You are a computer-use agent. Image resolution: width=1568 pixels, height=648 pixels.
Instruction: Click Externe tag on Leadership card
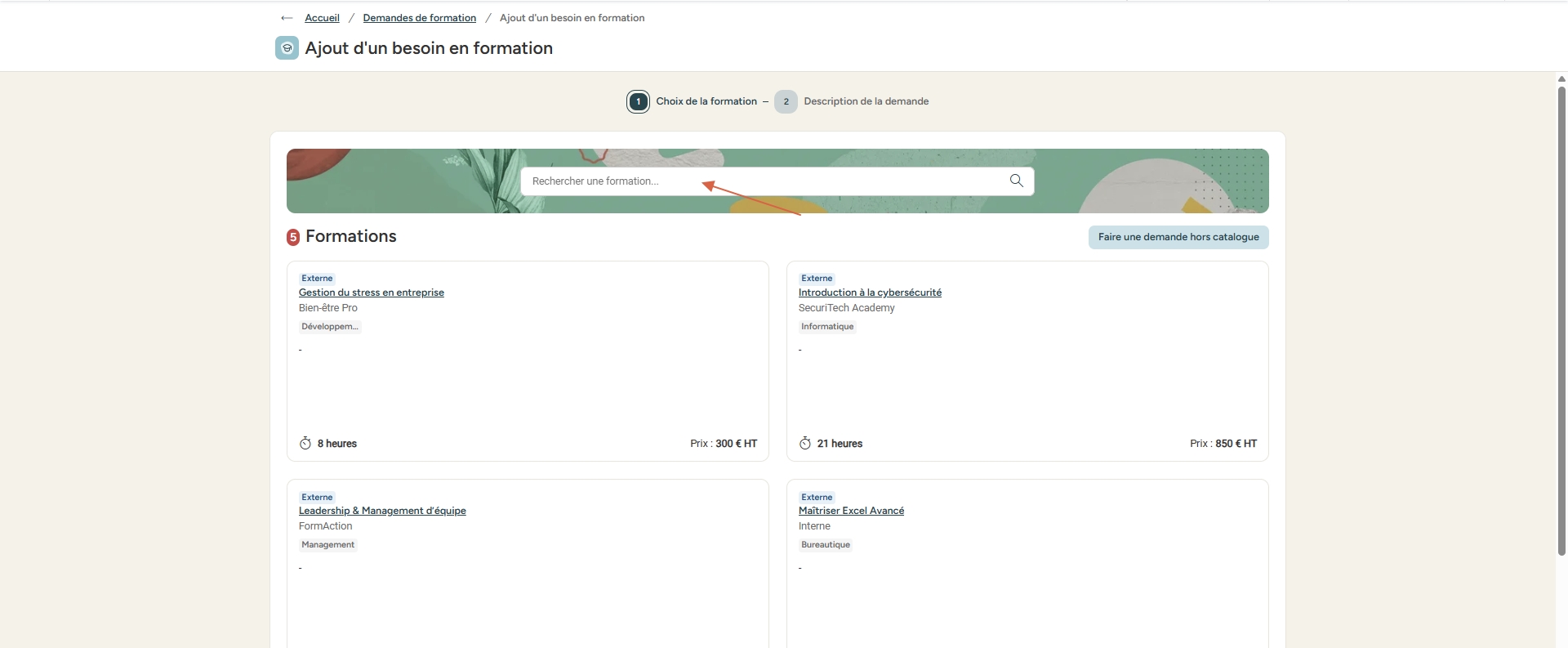(x=317, y=497)
